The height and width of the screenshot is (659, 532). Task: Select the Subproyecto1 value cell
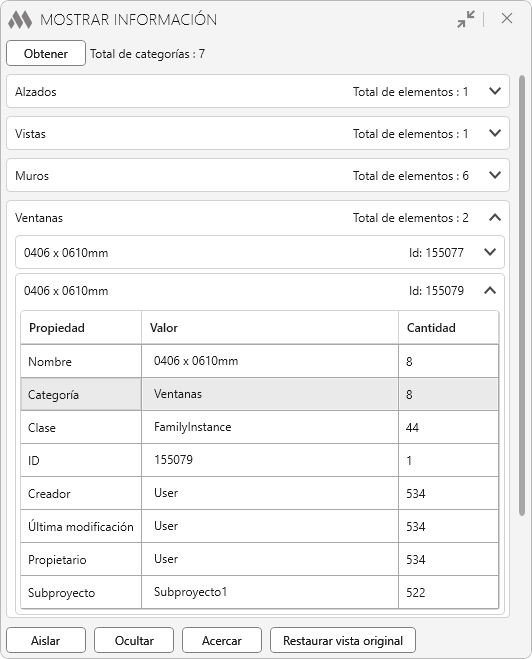tap(270, 592)
